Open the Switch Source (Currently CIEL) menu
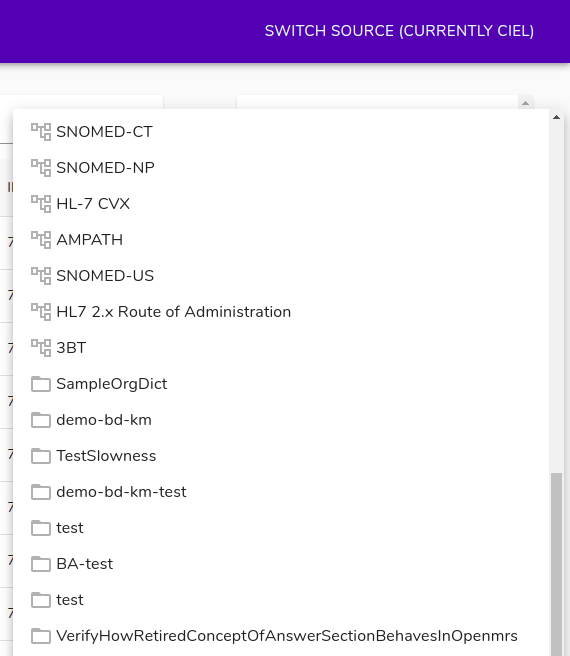 click(x=399, y=31)
